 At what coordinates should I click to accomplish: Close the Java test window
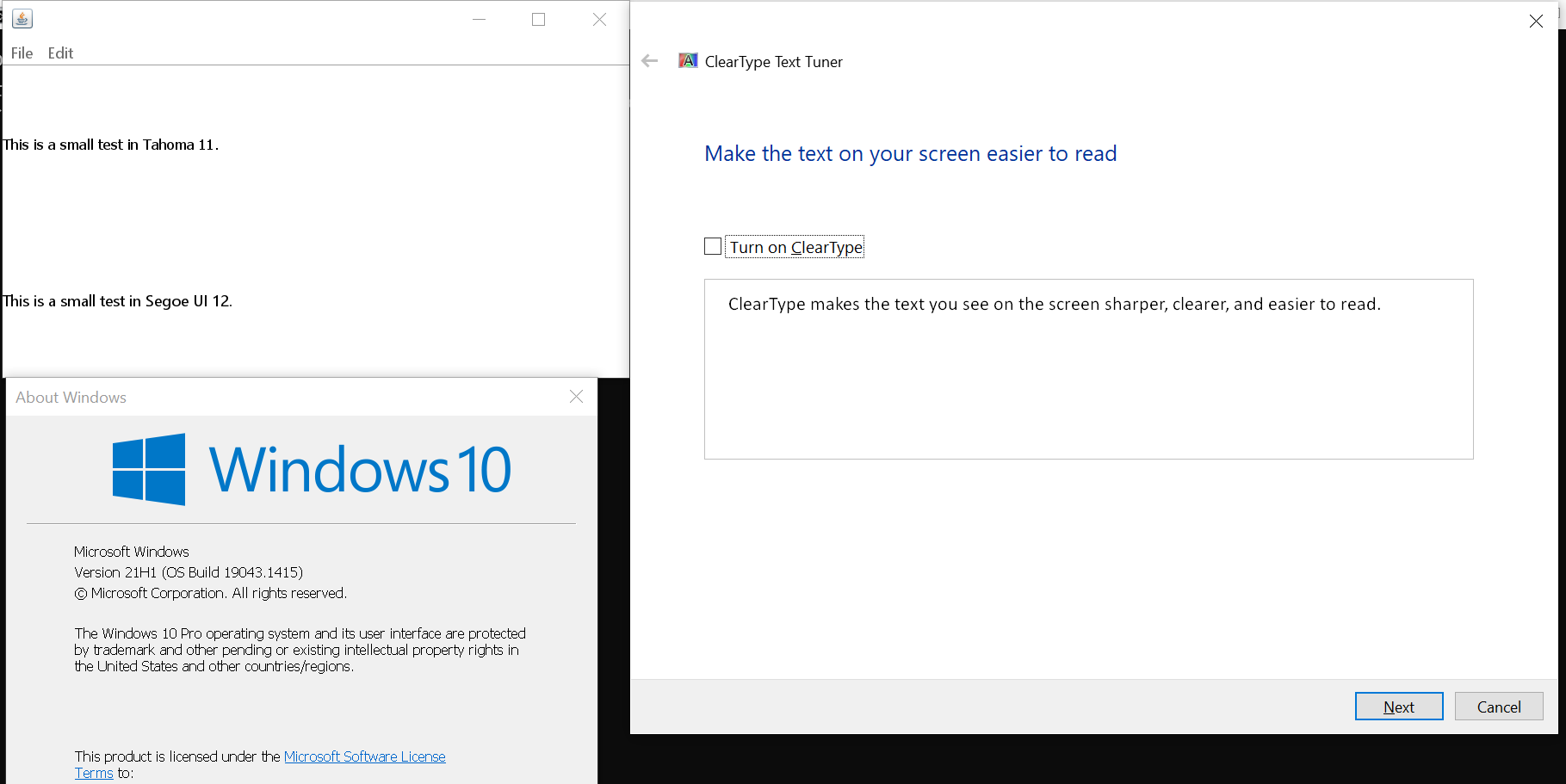(599, 19)
